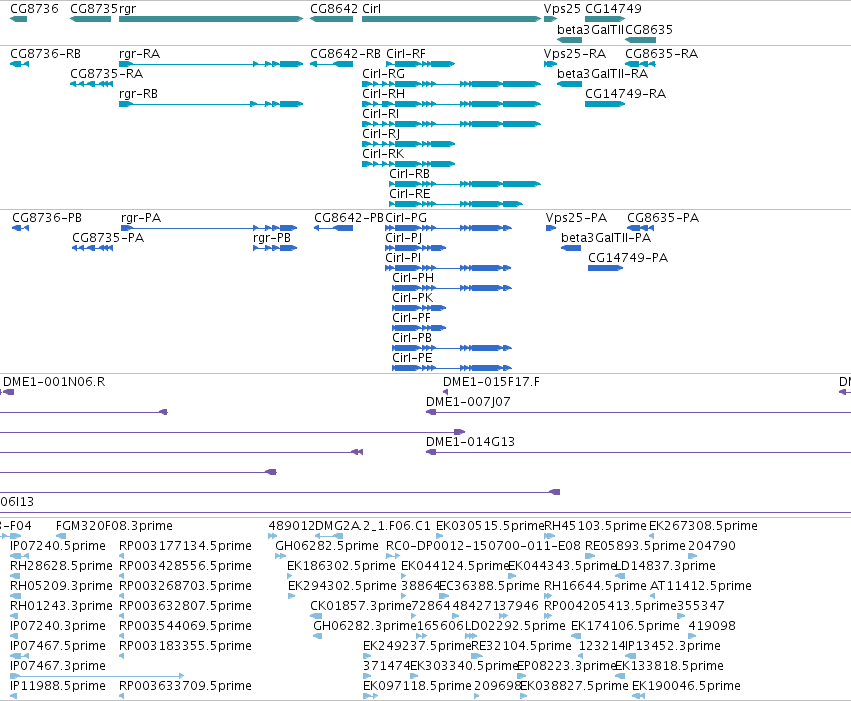Click the rgr gene label in top track

128,9
